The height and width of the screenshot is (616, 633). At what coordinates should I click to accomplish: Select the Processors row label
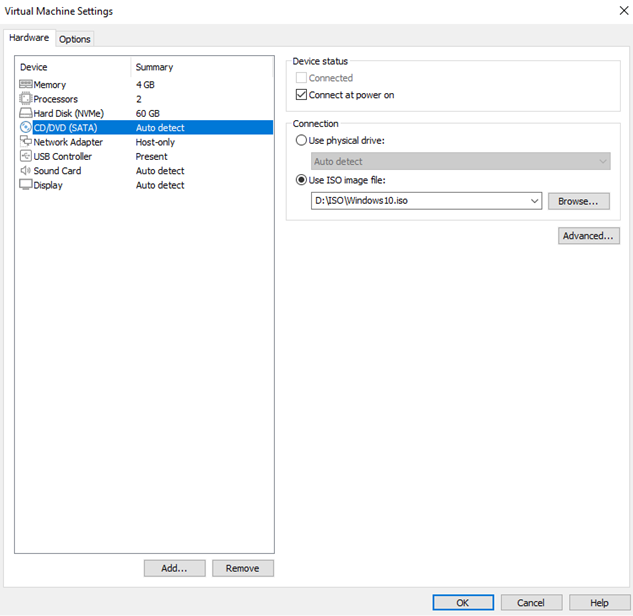tap(56, 99)
